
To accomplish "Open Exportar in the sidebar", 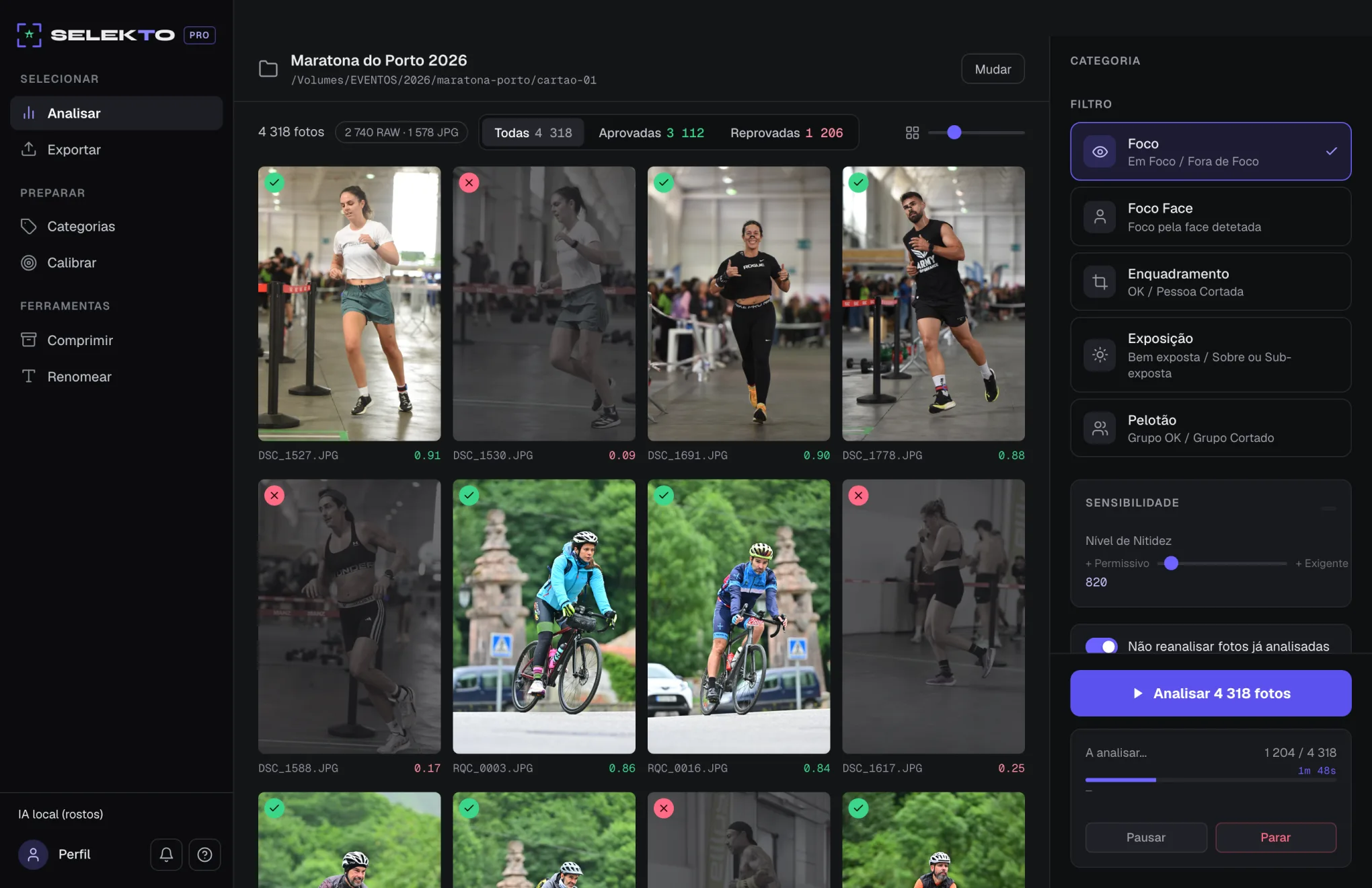I will [116, 149].
